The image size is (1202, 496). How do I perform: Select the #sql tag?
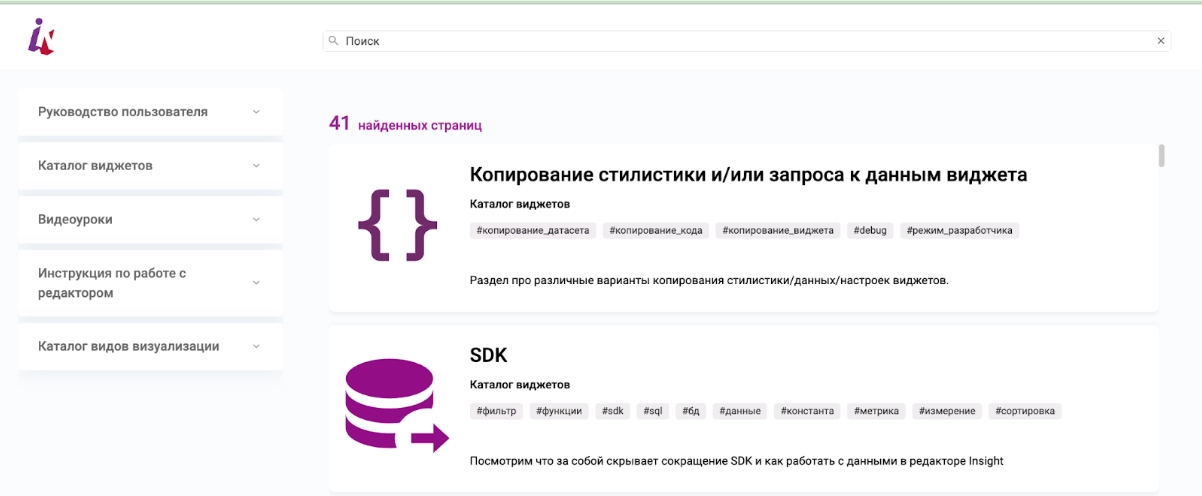pos(653,411)
